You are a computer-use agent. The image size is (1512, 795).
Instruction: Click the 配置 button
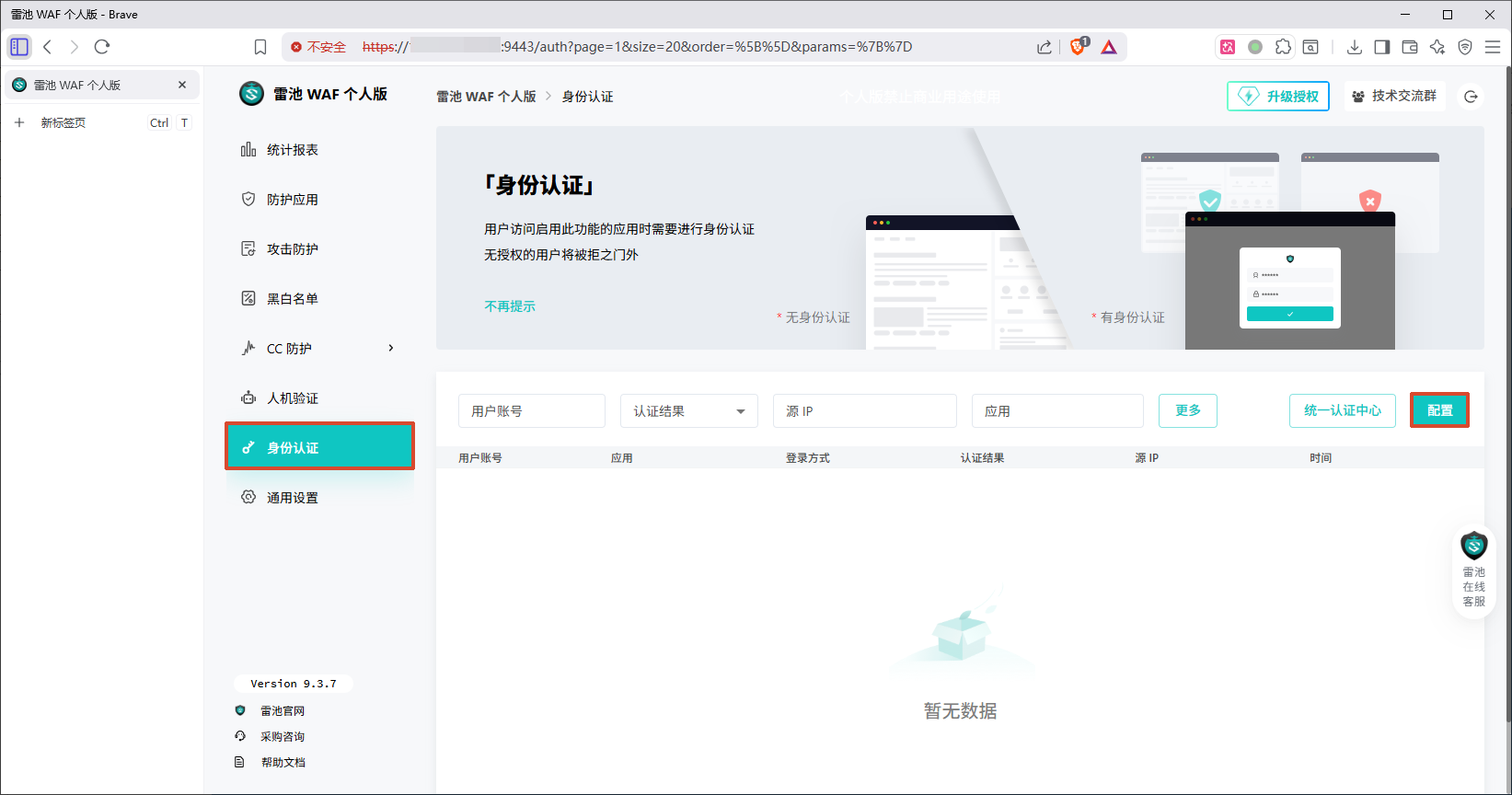(1440, 410)
